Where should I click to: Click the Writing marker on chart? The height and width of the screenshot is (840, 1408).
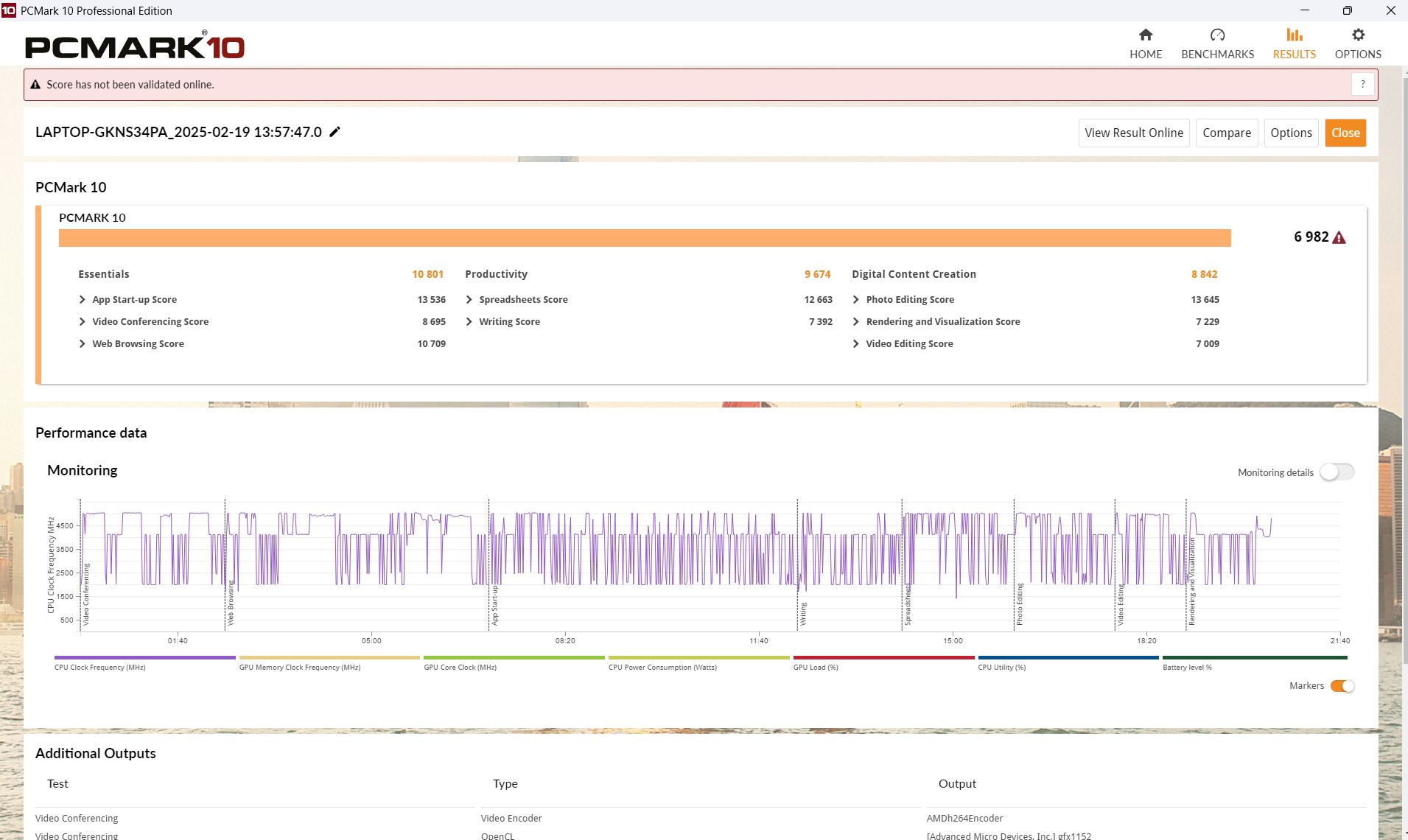(803, 614)
